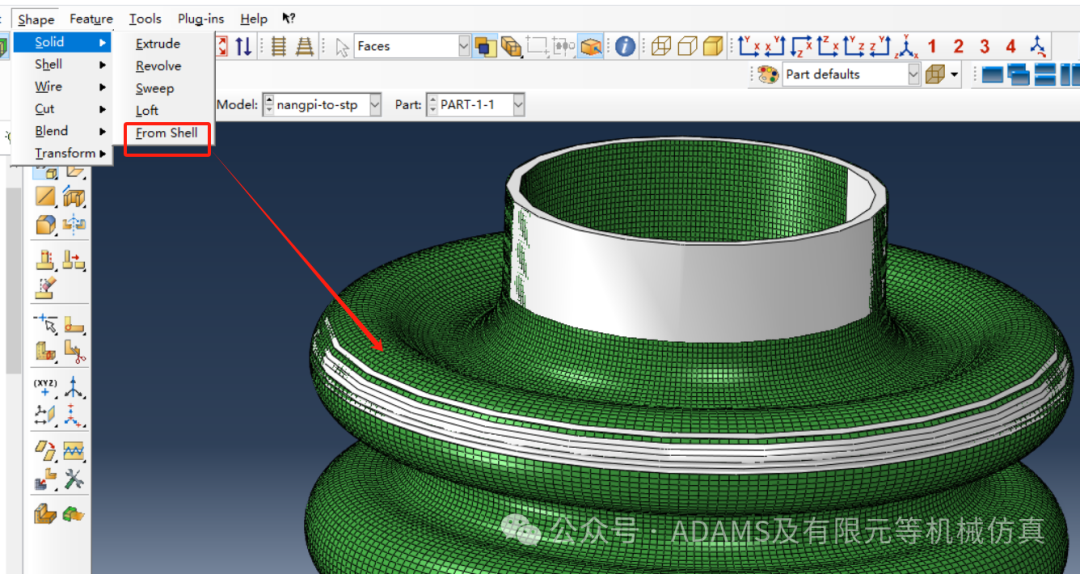Select the create datum axis tool

pos(74,387)
